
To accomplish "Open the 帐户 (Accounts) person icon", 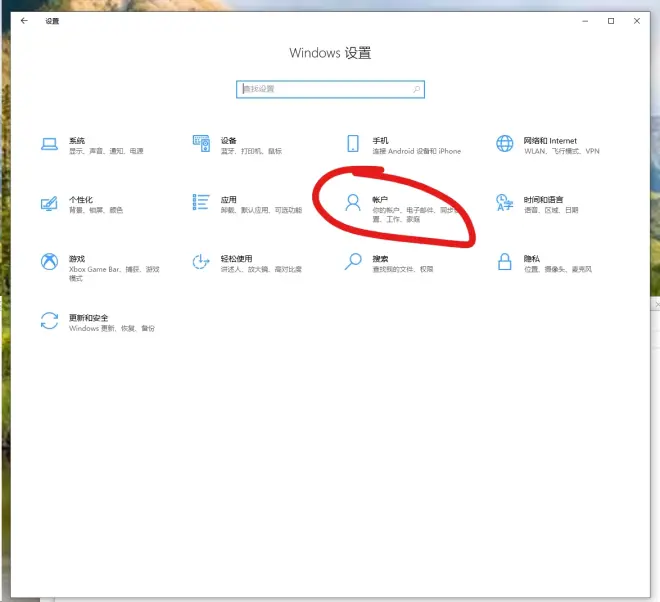I will point(353,202).
